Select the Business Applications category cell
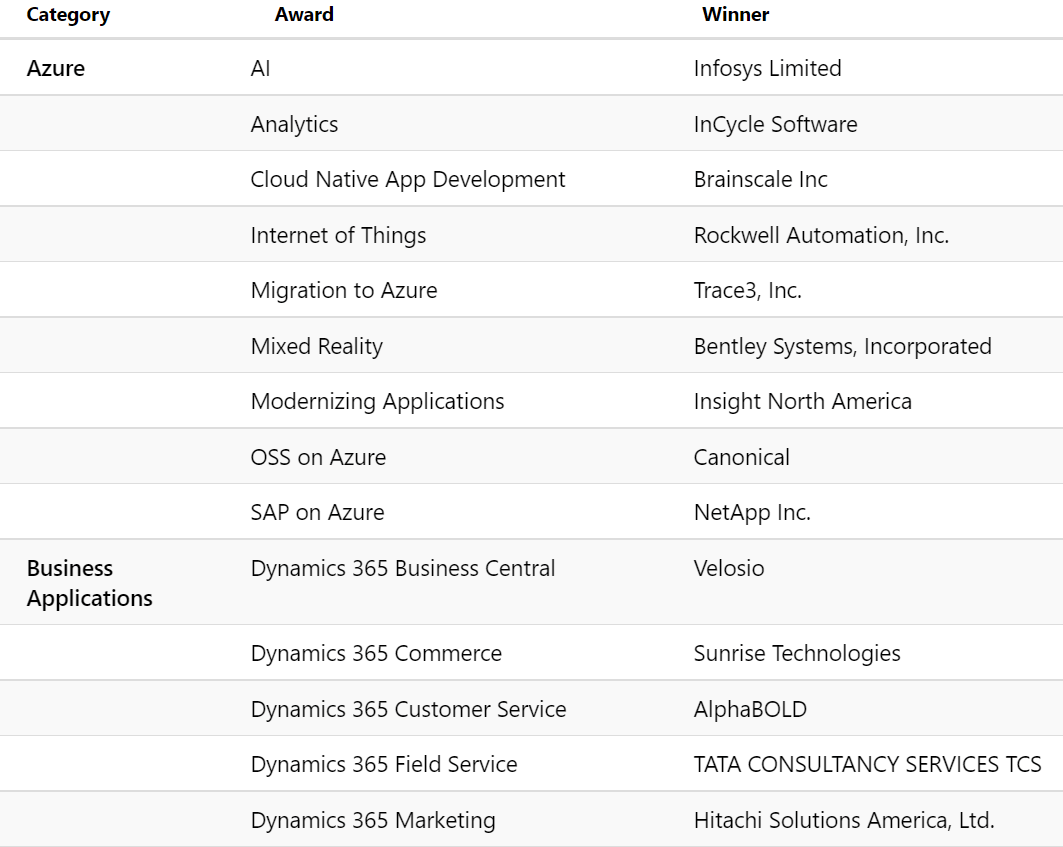This screenshot has height=847, width=1063. pyautogui.click(x=89, y=583)
